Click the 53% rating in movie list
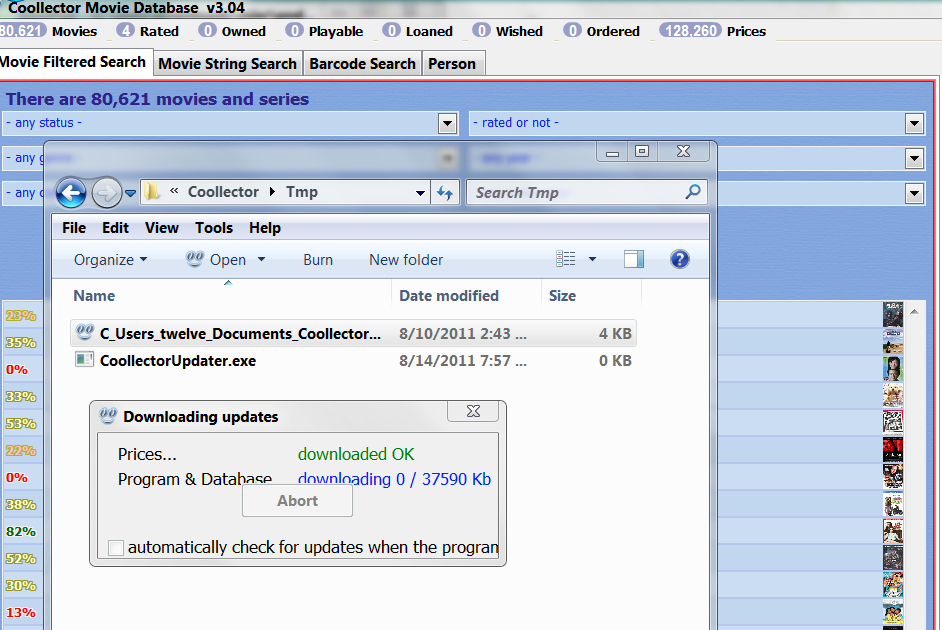 tap(21, 424)
